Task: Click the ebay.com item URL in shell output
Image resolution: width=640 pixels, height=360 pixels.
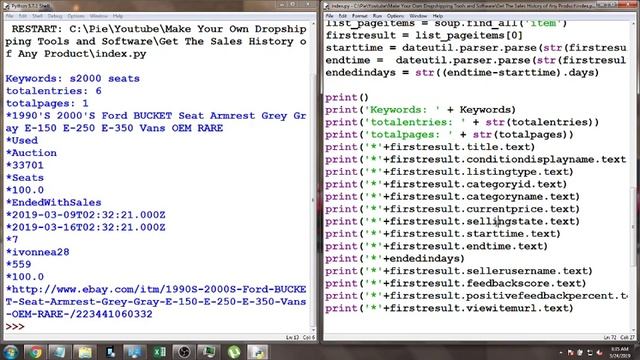Action: pyautogui.click(x=156, y=302)
